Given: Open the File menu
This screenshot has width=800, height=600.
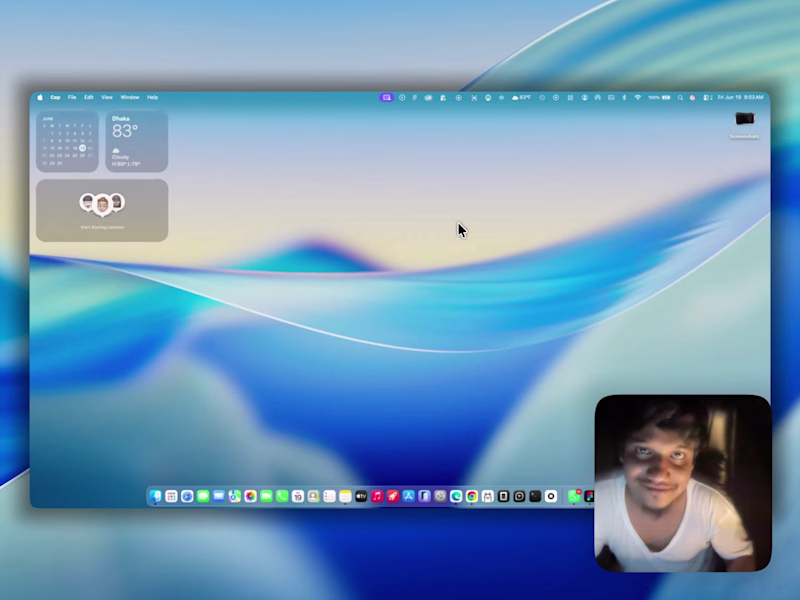Looking at the screenshot, I should click(x=72, y=97).
